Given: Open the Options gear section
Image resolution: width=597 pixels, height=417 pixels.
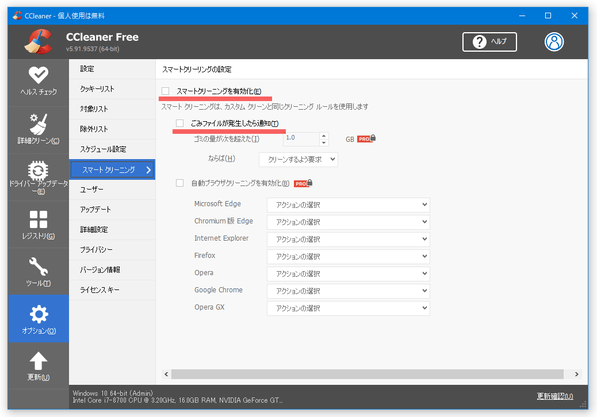Looking at the screenshot, I should click(38, 319).
